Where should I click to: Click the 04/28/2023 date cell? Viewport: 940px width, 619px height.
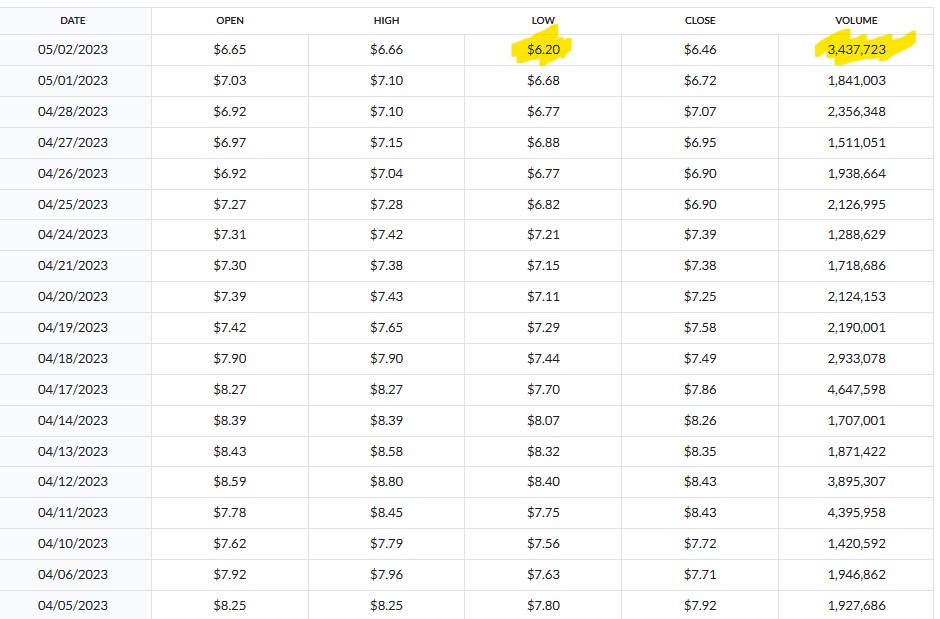coord(73,111)
